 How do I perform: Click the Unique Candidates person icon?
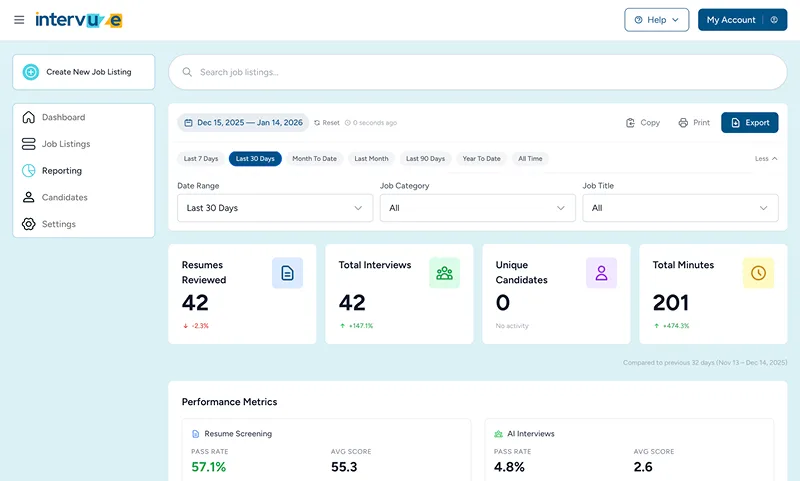[x=601, y=273]
